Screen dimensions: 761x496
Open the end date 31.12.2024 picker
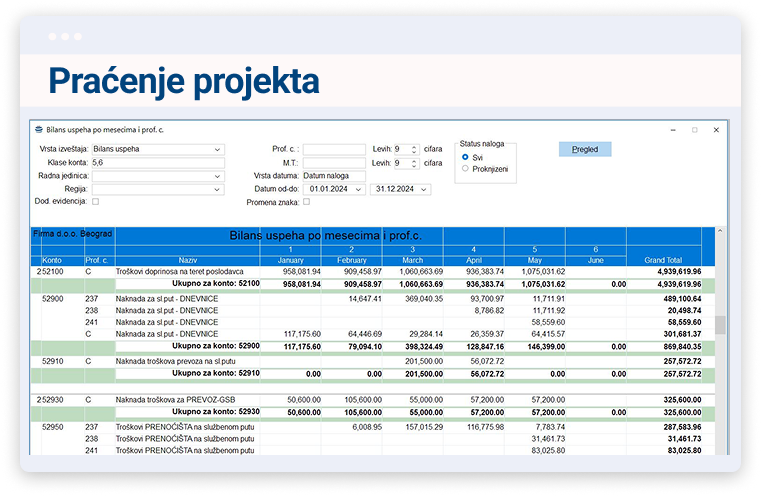click(x=424, y=188)
